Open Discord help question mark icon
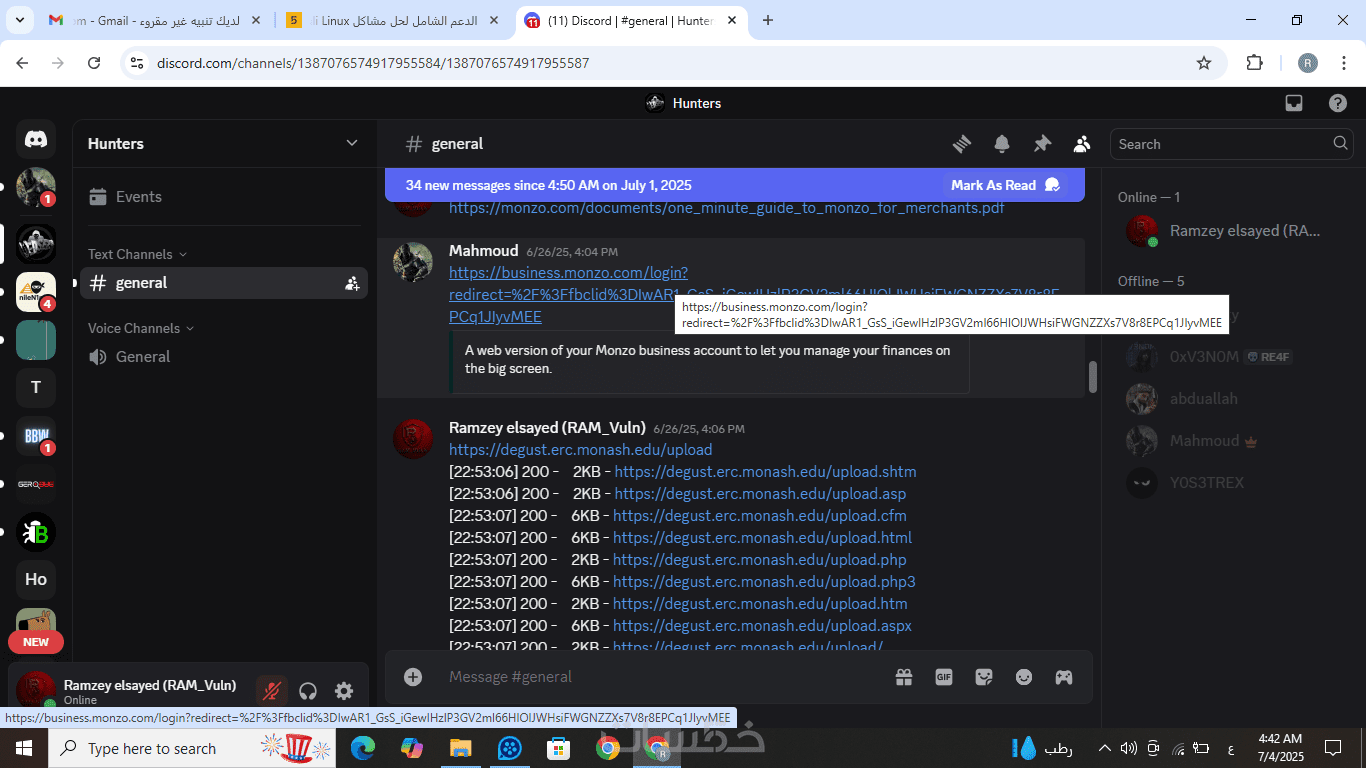This screenshot has height=768, width=1366. (x=1338, y=103)
